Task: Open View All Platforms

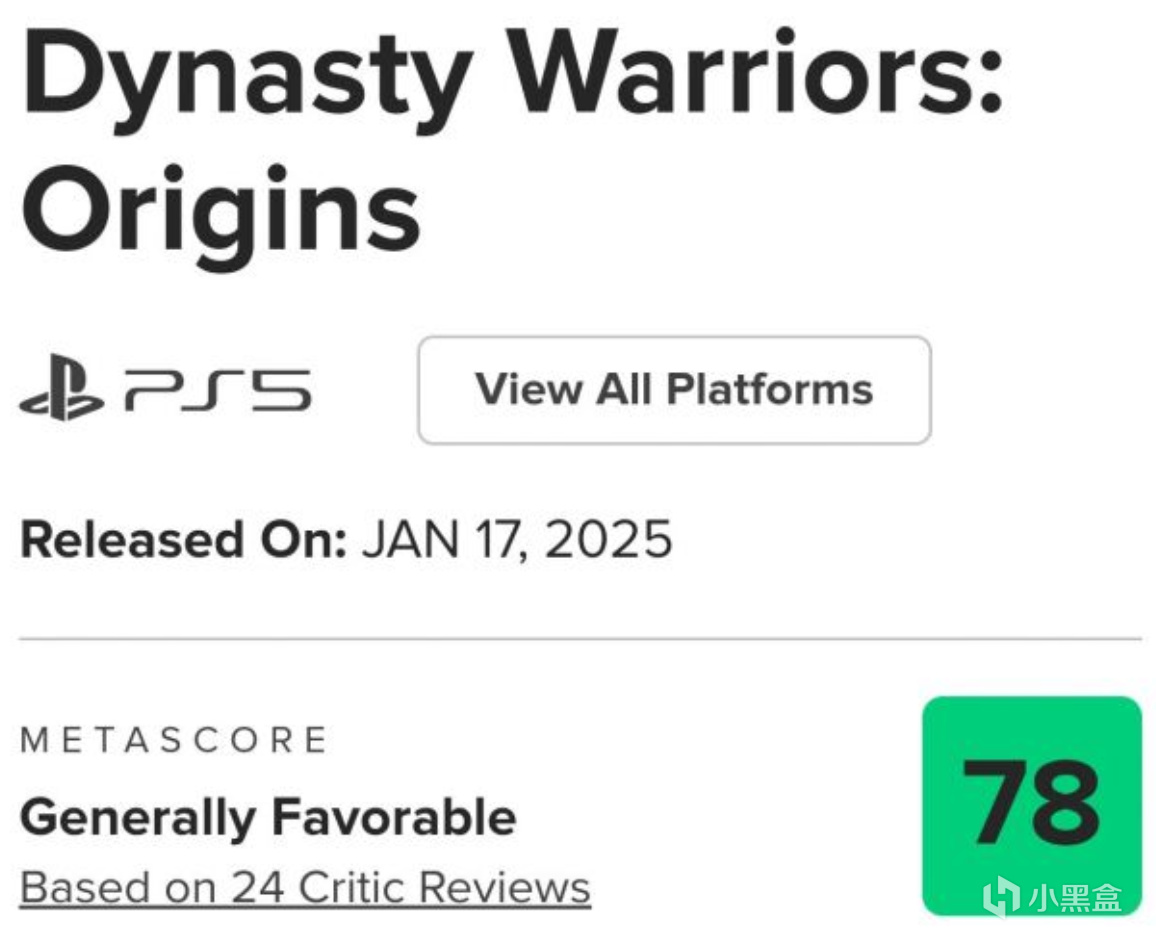Action: [x=674, y=390]
